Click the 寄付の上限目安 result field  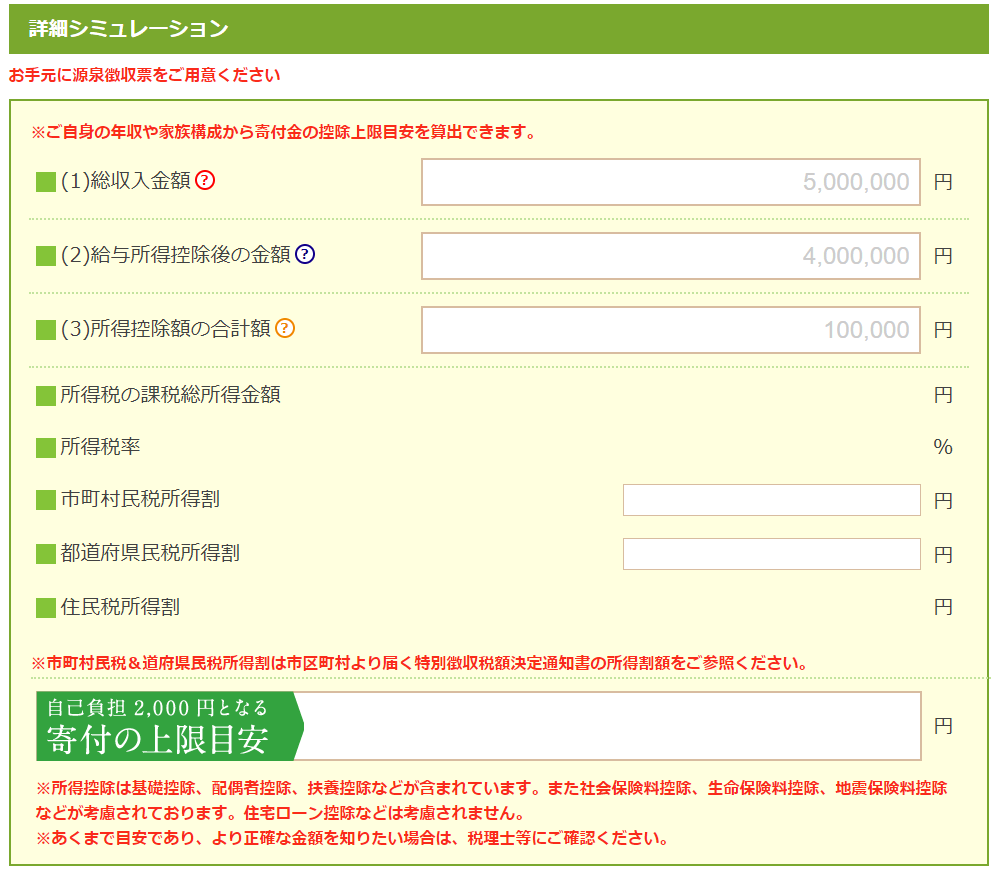coord(611,726)
